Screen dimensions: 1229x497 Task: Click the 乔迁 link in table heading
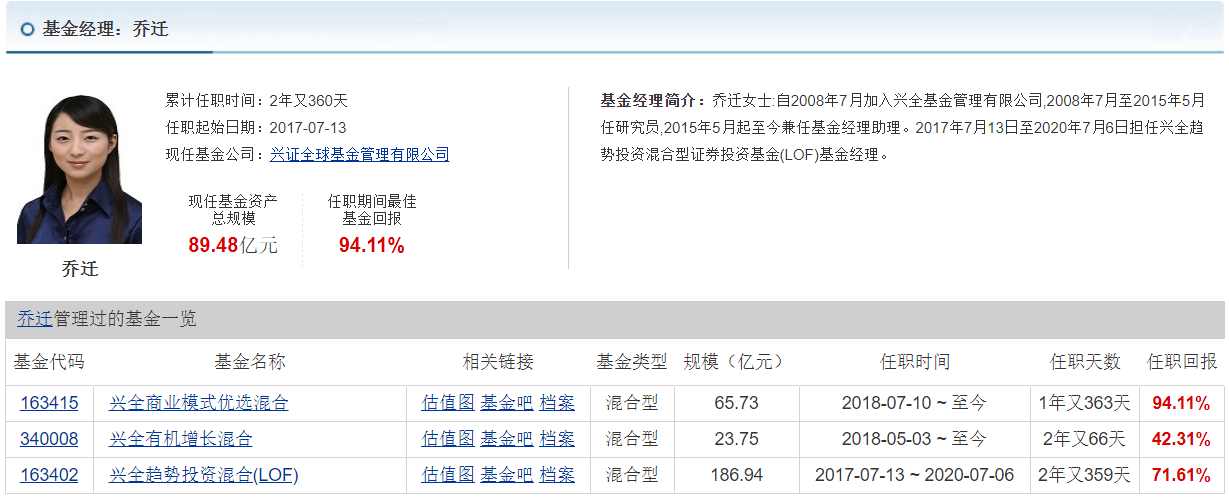click(35, 318)
